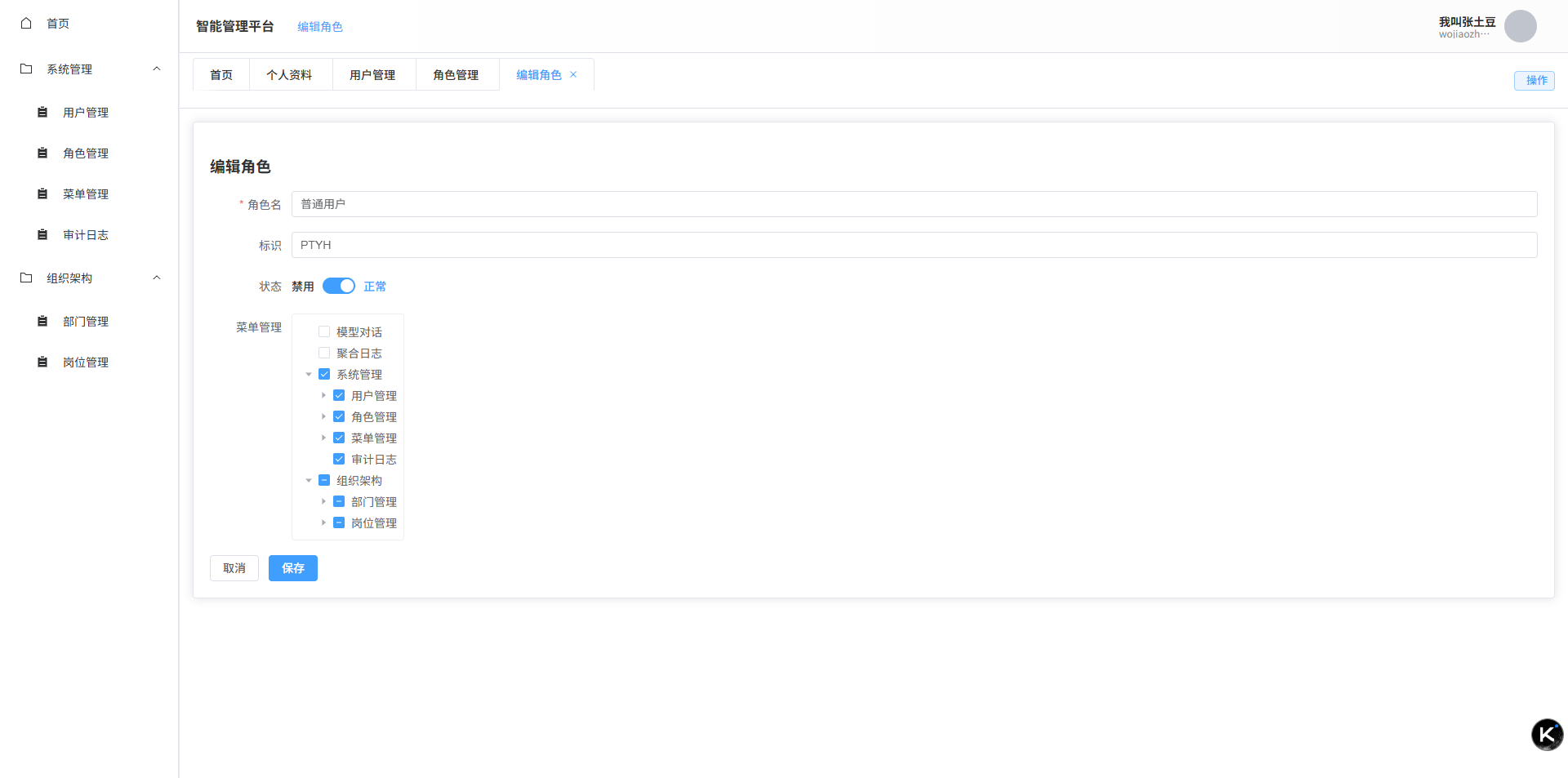The width and height of the screenshot is (1568, 778).
Task: Click the blue 保存 button
Action: coord(293,568)
